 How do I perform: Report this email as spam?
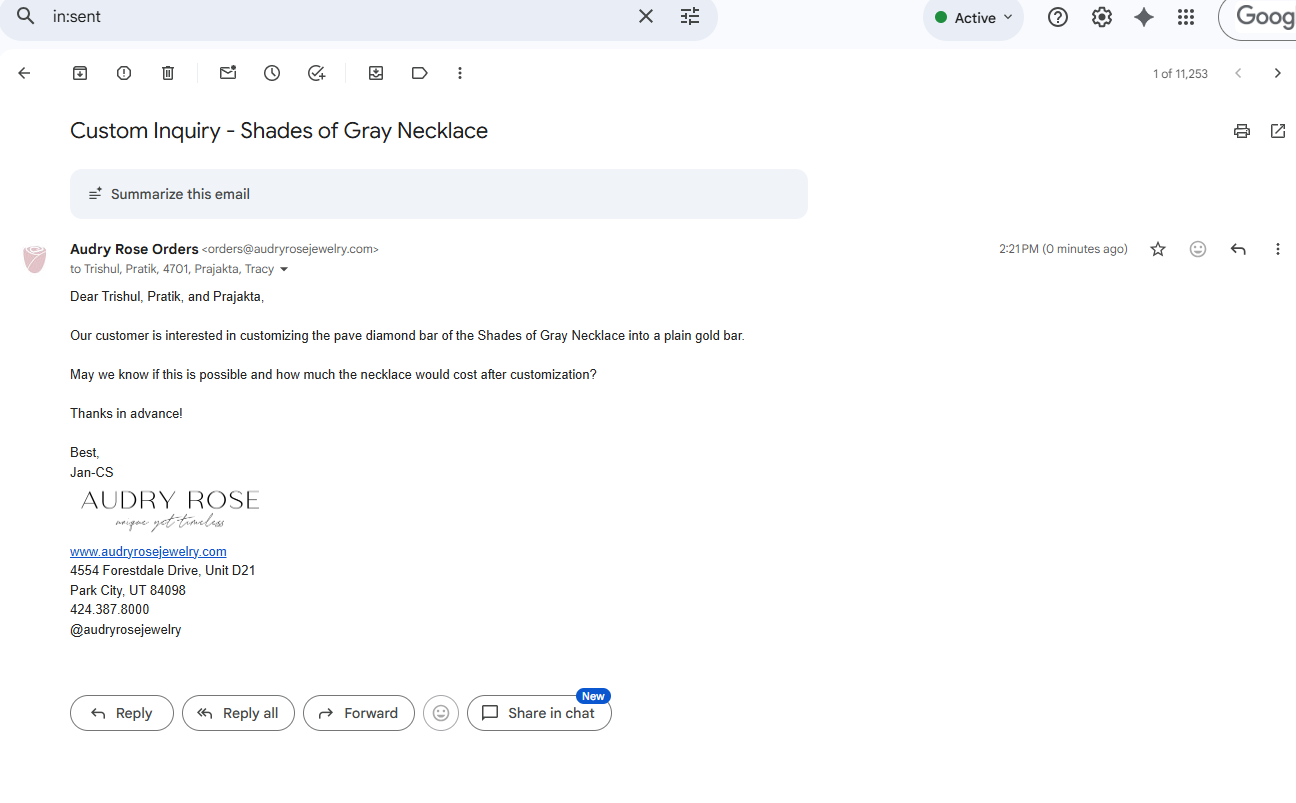[124, 73]
